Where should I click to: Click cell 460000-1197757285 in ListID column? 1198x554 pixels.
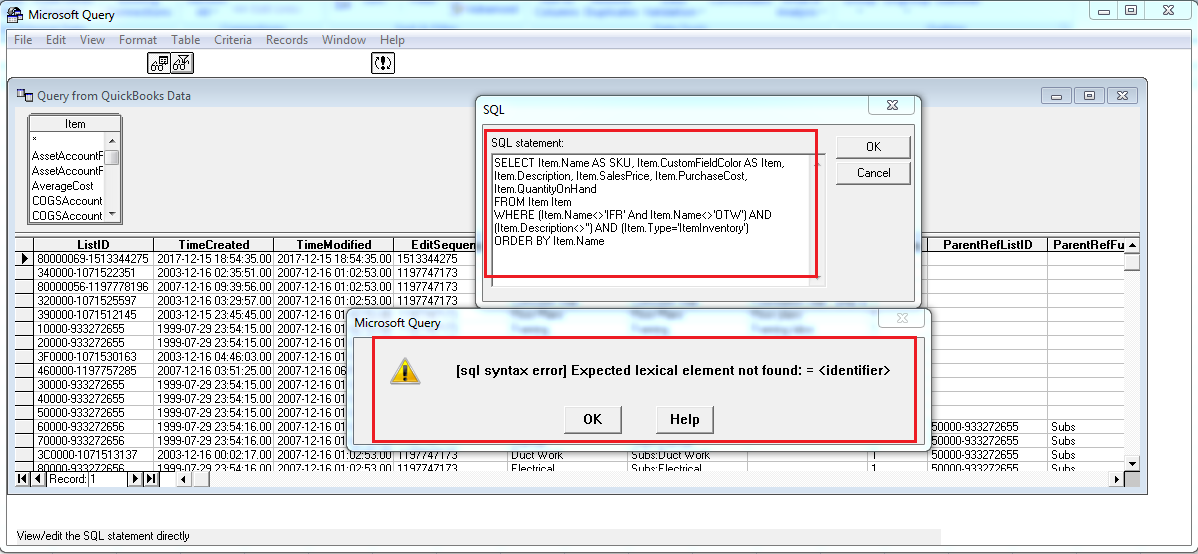pyautogui.click(x=94, y=371)
